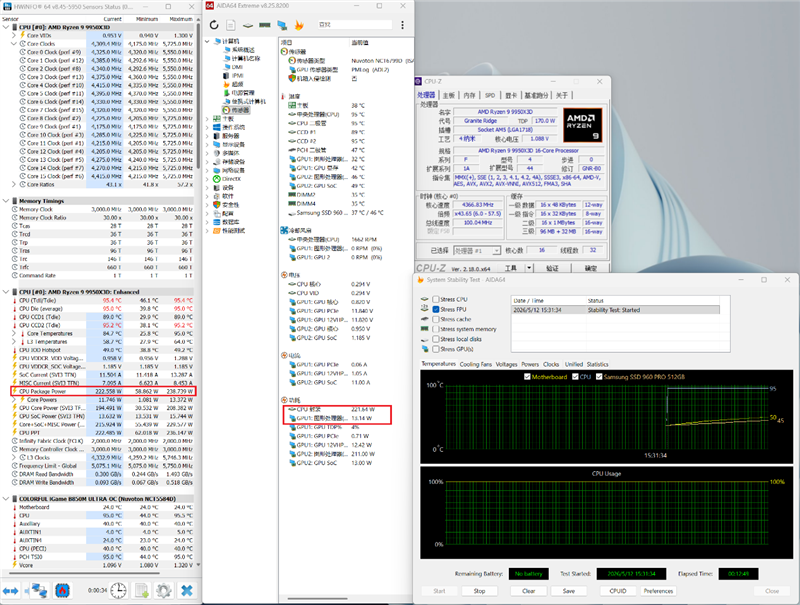The width and height of the screenshot is (800, 605).
Task: Click the blue monitor icon in AIDA64 toolbar
Action: (282, 25)
